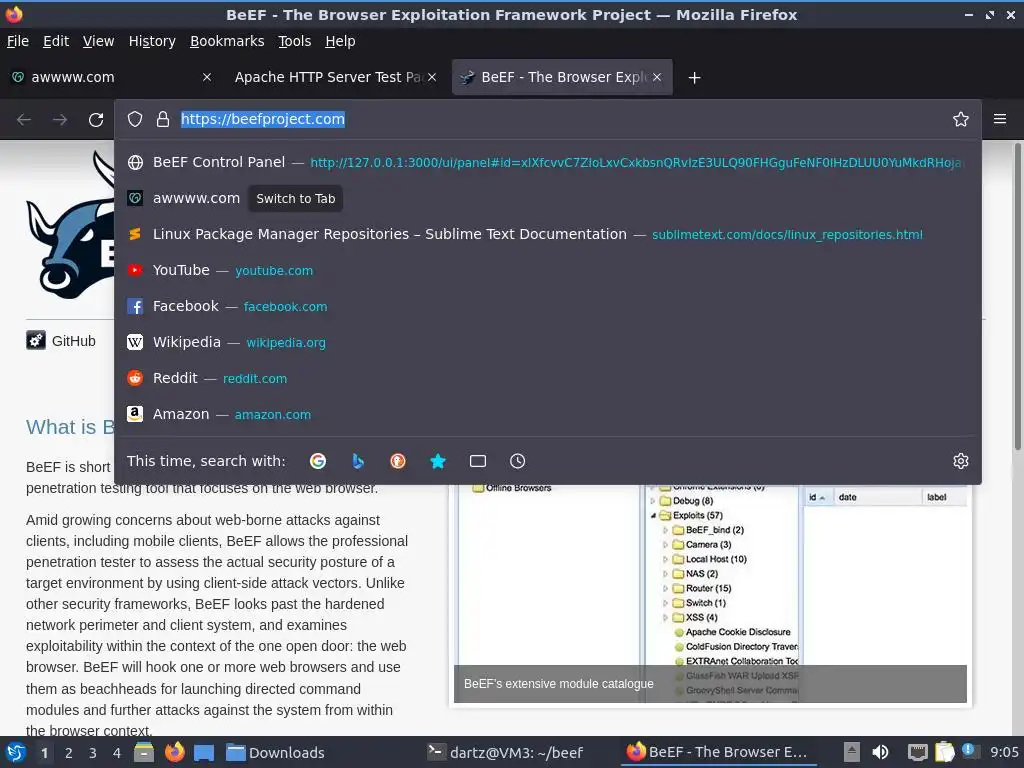Select the YouTube suggestion
Viewport: 1024px width, 768px height.
click(547, 270)
